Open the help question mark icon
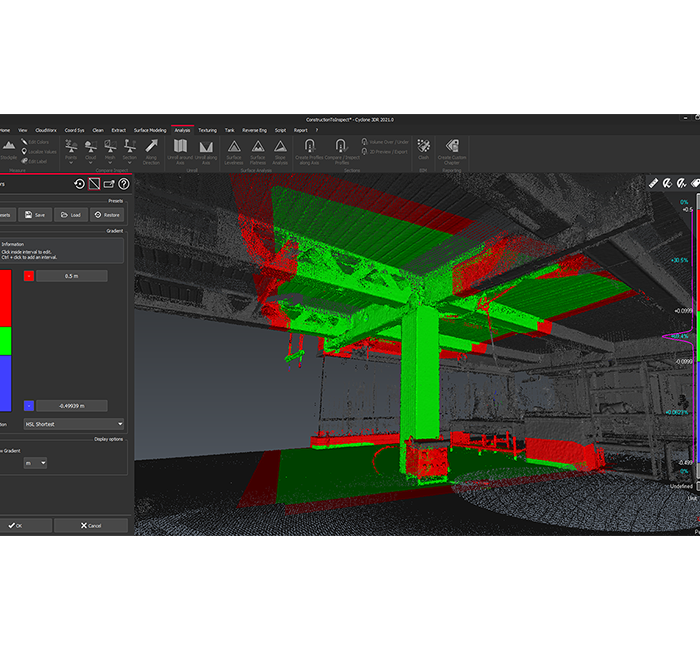700x650 pixels. tap(124, 184)
